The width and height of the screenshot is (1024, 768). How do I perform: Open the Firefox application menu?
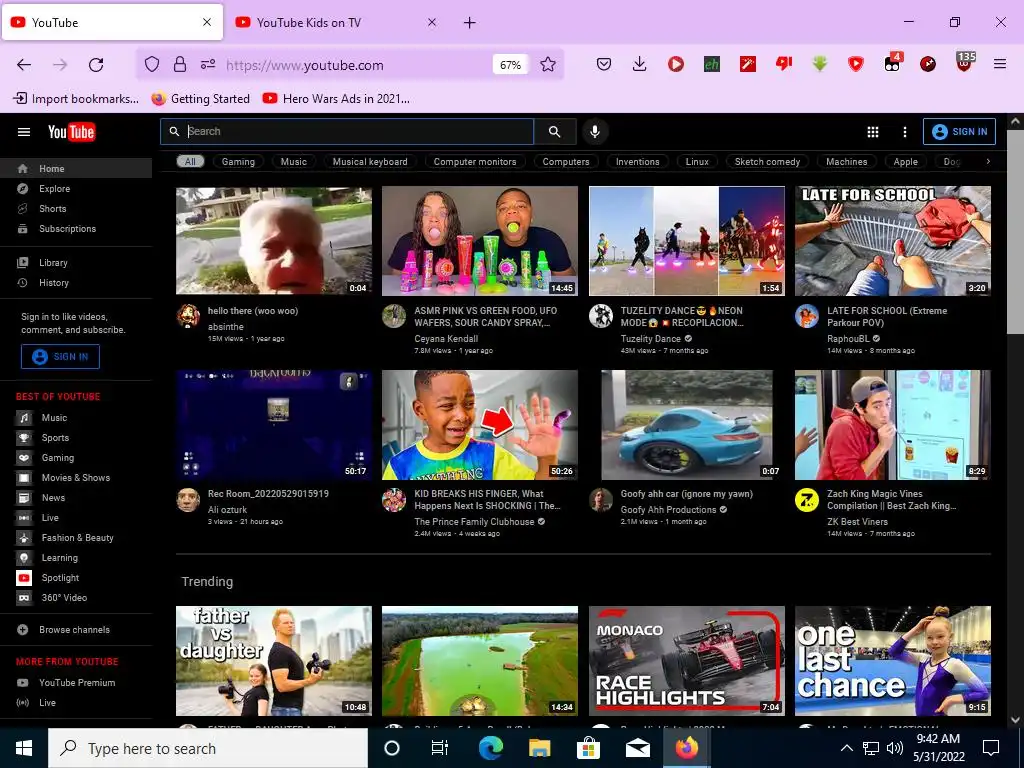click(x=1000, y=64)
